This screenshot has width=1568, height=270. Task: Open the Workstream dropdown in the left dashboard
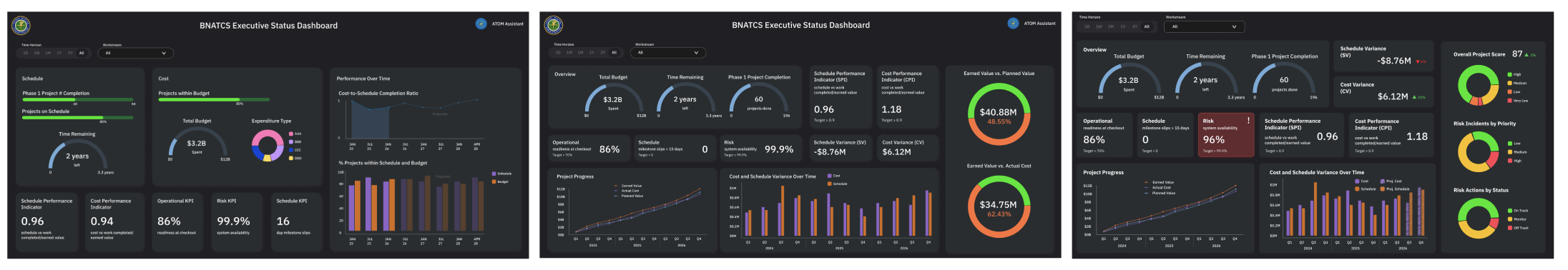point(136,53)
